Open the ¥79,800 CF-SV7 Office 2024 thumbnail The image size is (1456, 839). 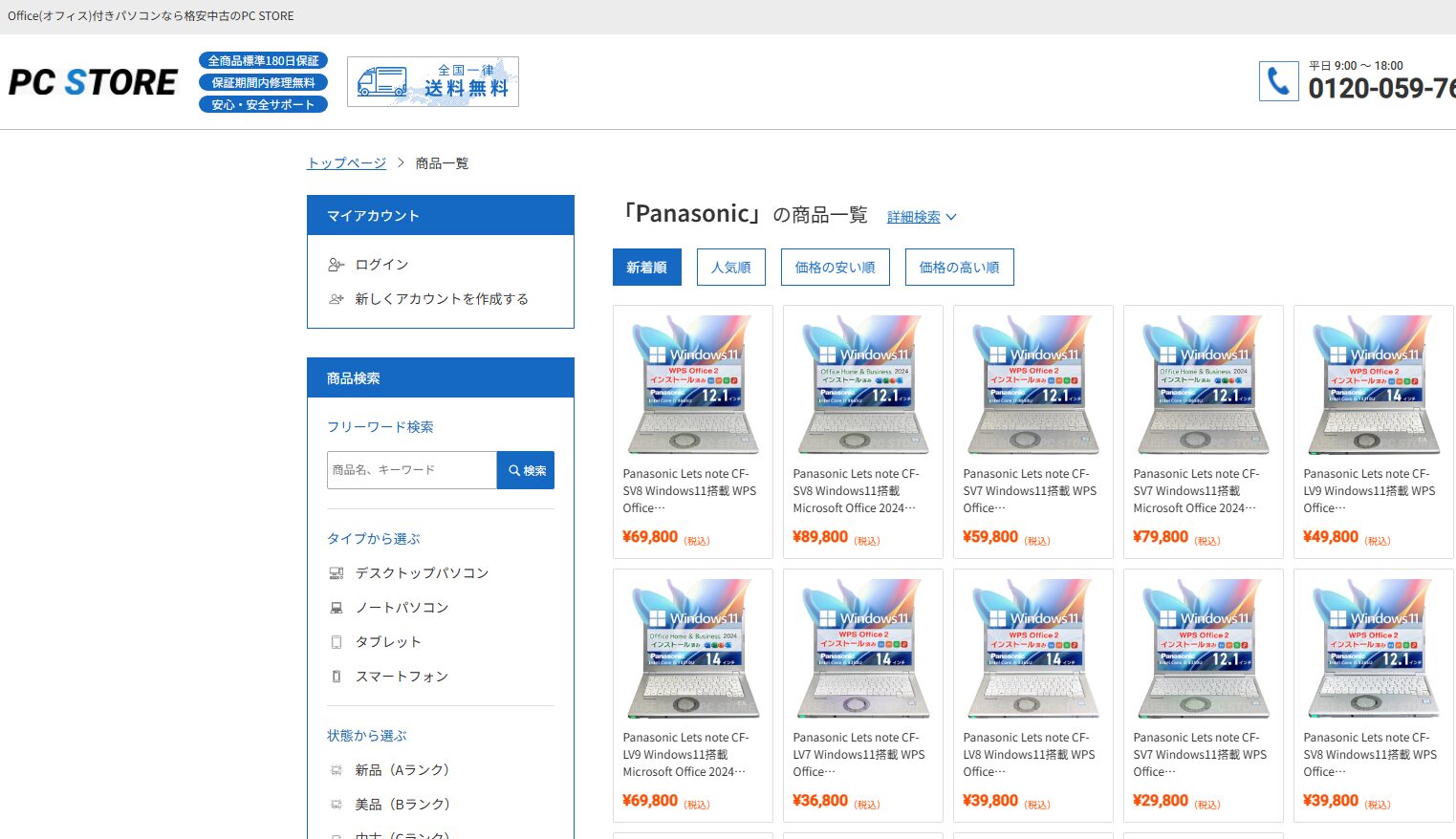1204,385
